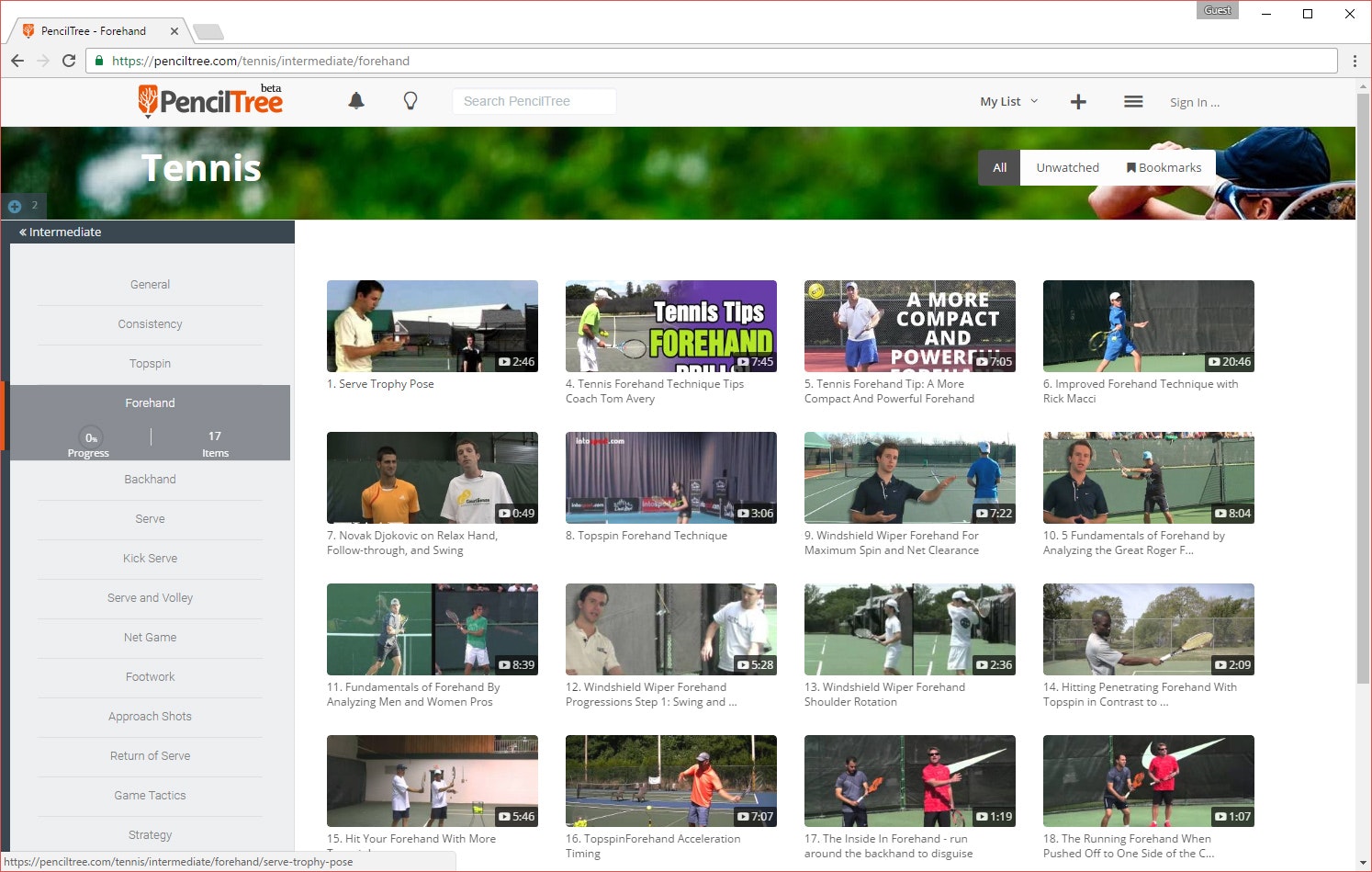
Task: Open the notifications bell icon
Action: [x=356, y=101]
